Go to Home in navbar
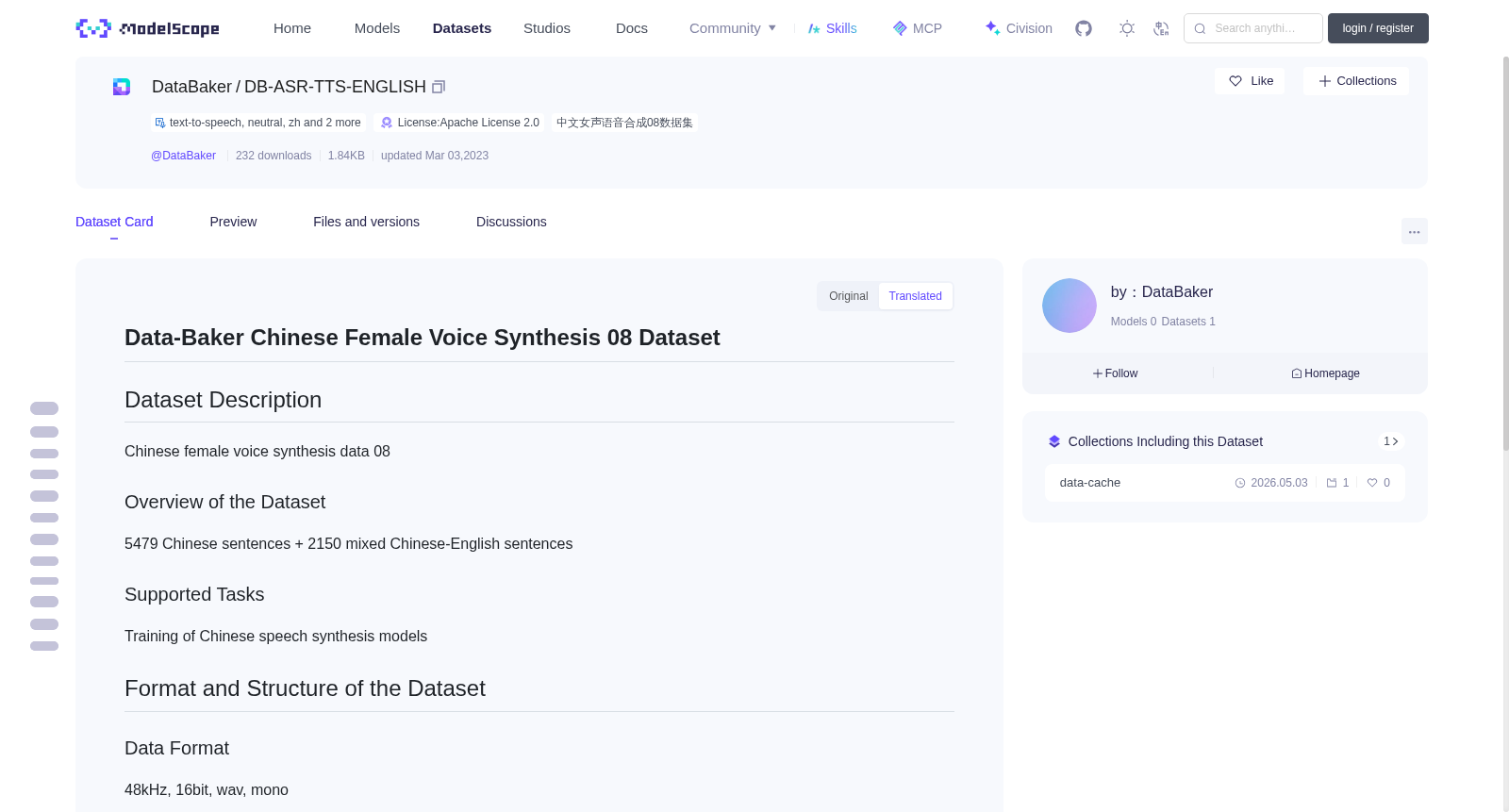 tap(292, 28)
